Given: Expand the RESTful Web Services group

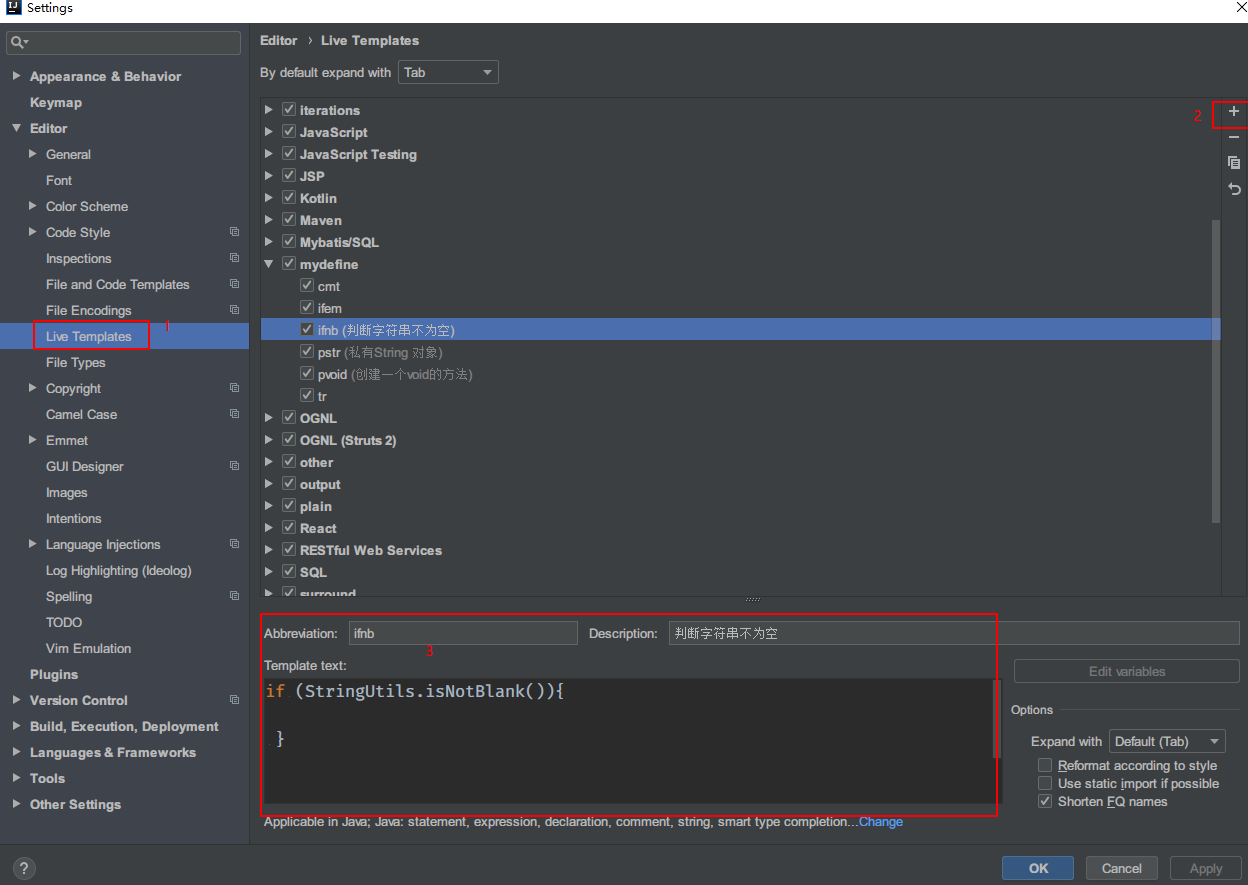Looking at the screenshot, I should pos(269,550).
